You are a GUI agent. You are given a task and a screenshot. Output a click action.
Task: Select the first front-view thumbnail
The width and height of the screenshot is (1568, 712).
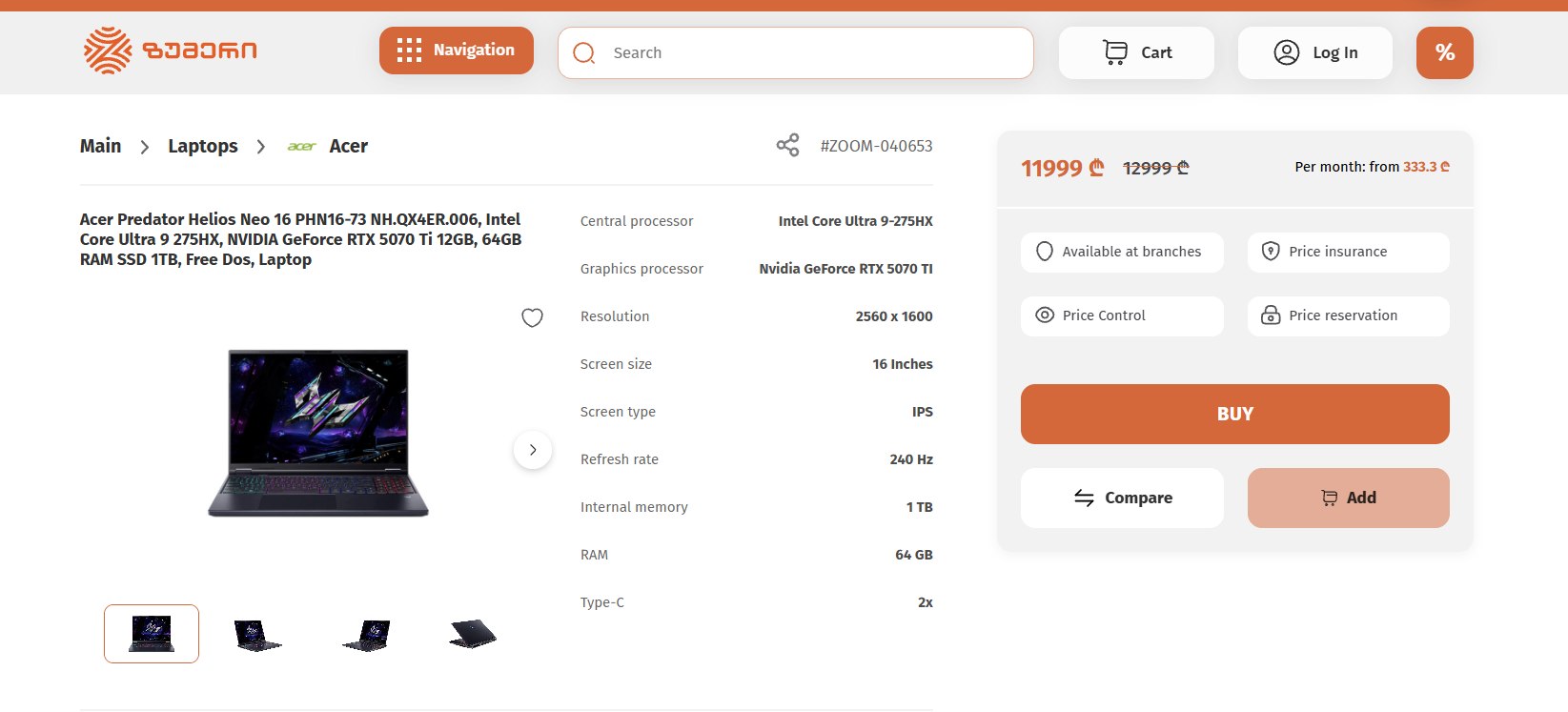coord(152,634)
